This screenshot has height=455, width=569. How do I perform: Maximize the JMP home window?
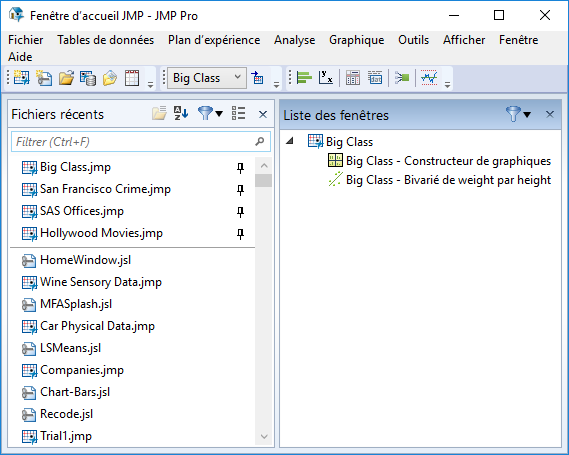(x=499, y=15)
